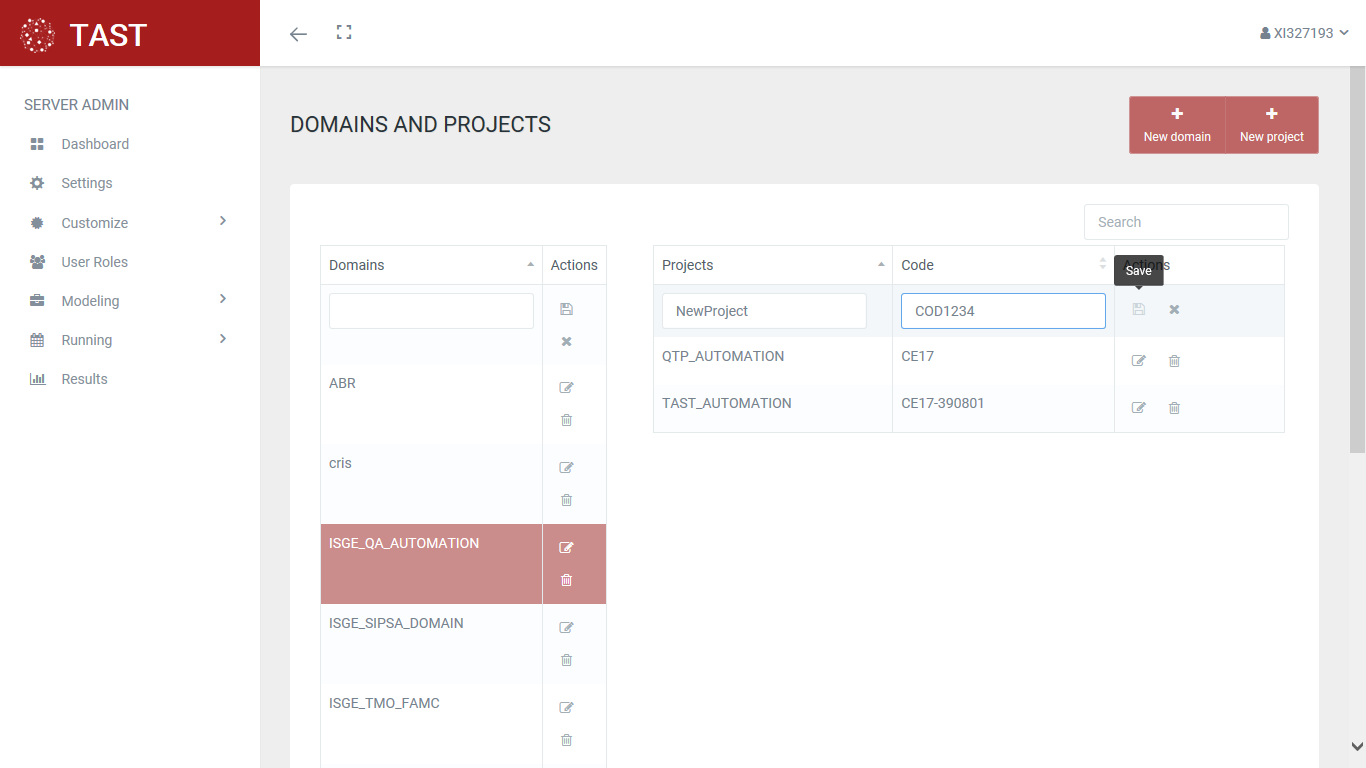Expand the Modeling chevron
This screenshot has height=768, width=1366.
223,299
